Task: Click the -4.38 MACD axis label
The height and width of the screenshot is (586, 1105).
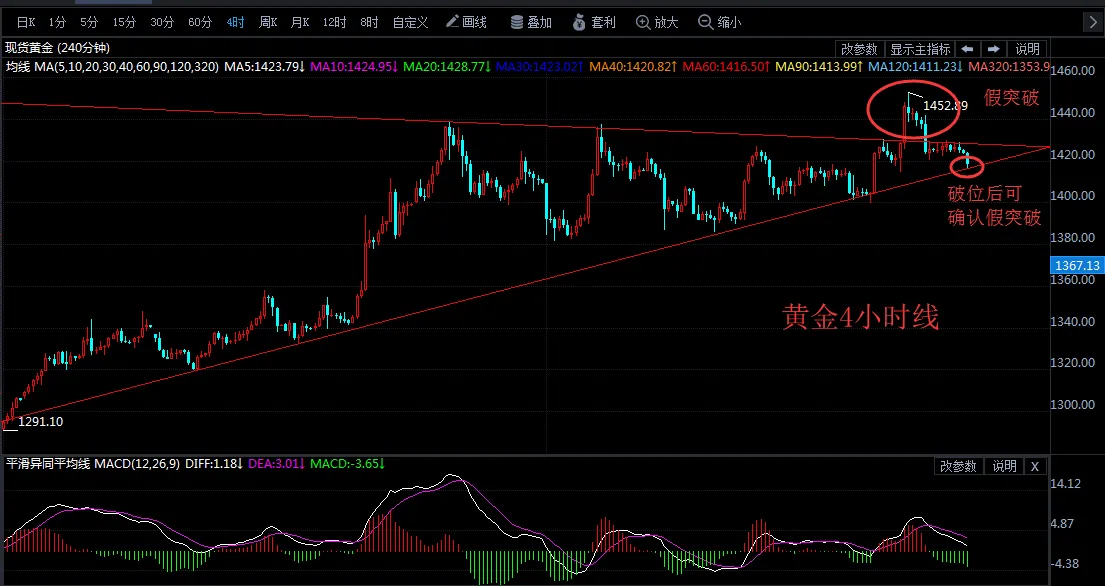Action: 1066,564
